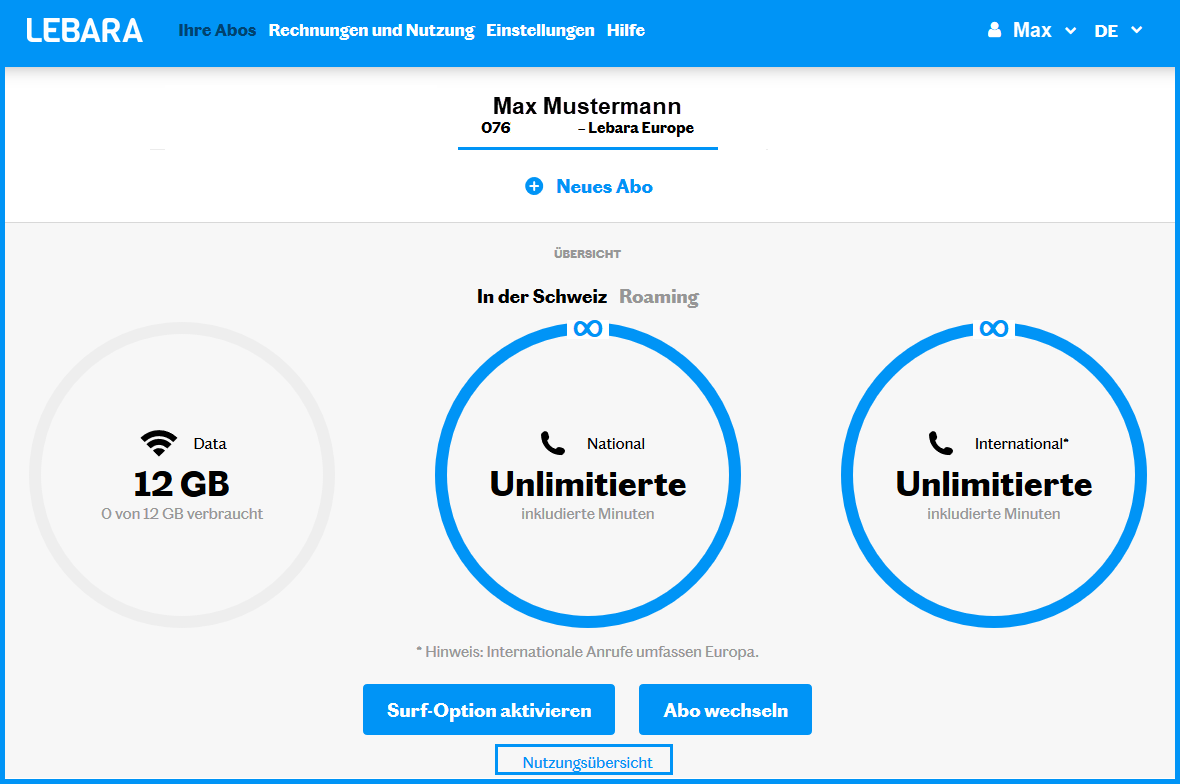Viewport: 1180px width, 784px height.
Task: Select the Max Mustermann subscription tab
Action: (x=587, y=118)
